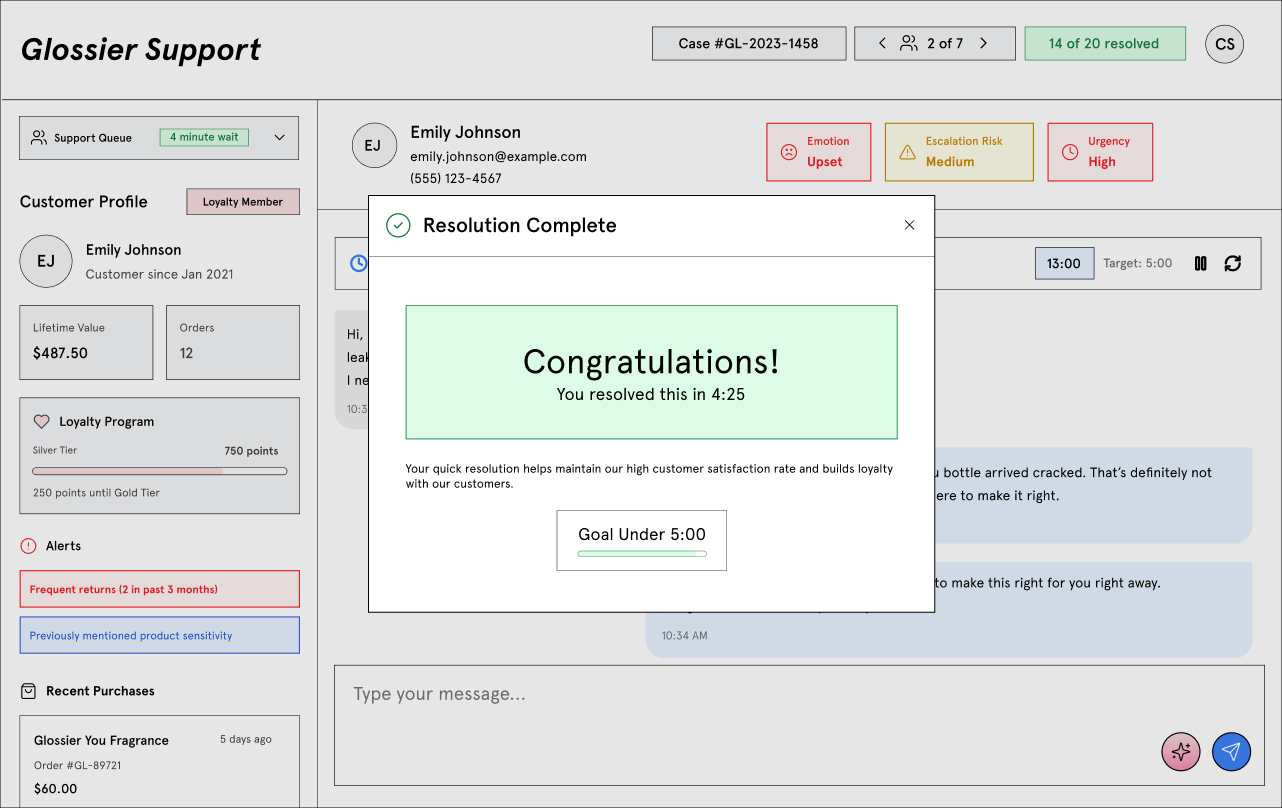Open the CS agent avatar
1282x808 pixels.
click(x=1225, y=44)
